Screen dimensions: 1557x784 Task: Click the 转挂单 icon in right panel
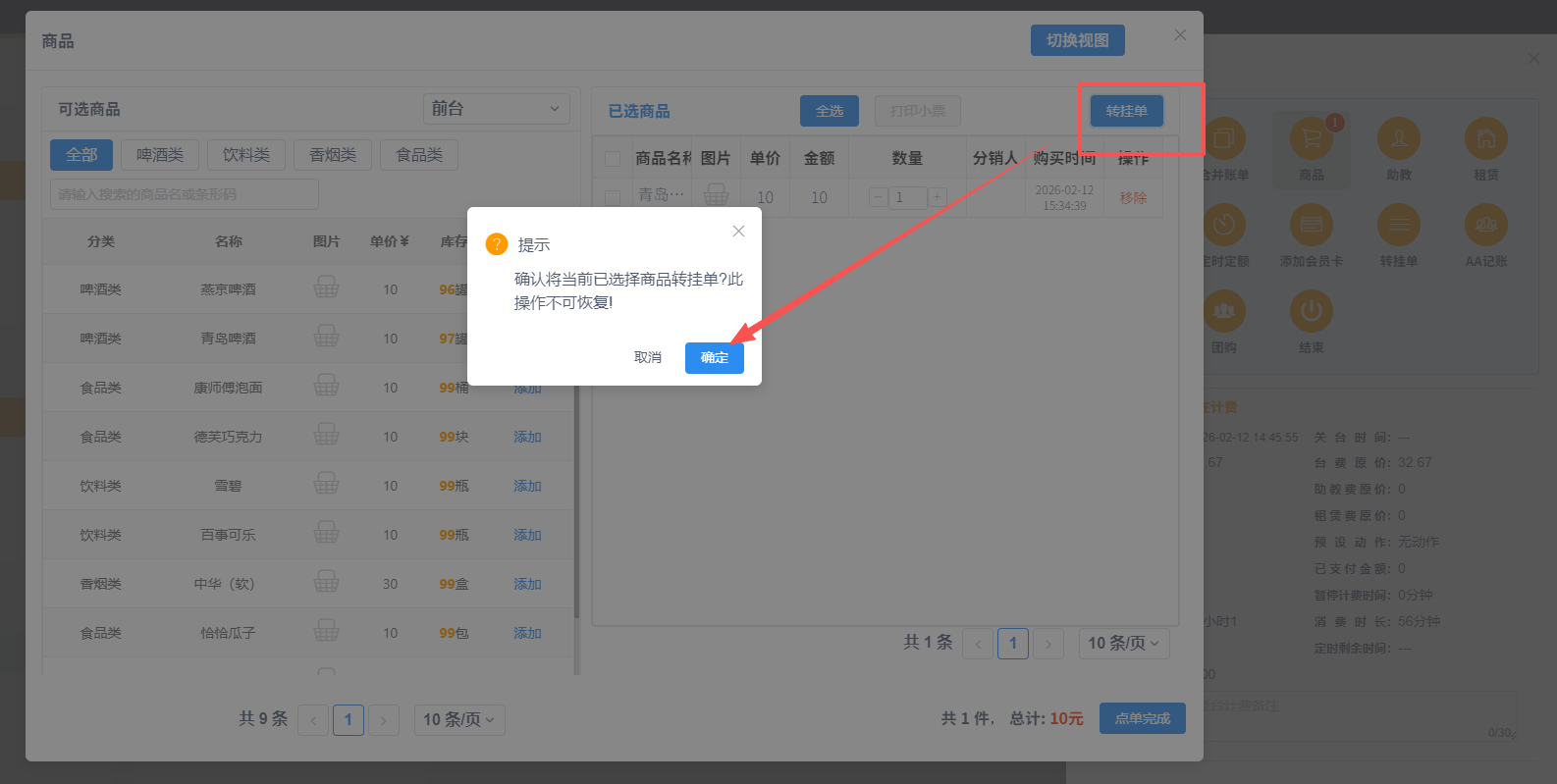1398,226
